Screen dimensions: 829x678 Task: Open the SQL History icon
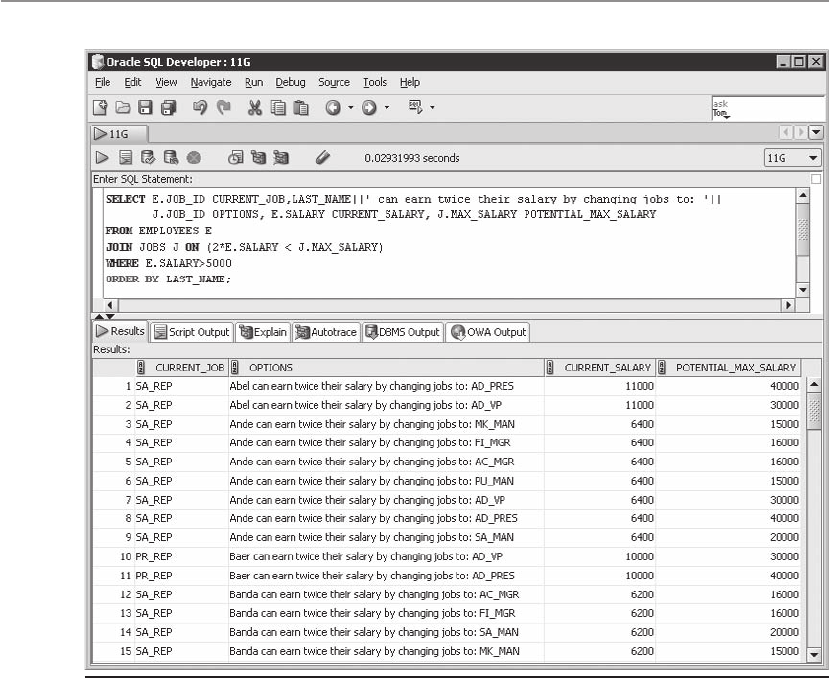pyautogui.click(x=235, y=158)
